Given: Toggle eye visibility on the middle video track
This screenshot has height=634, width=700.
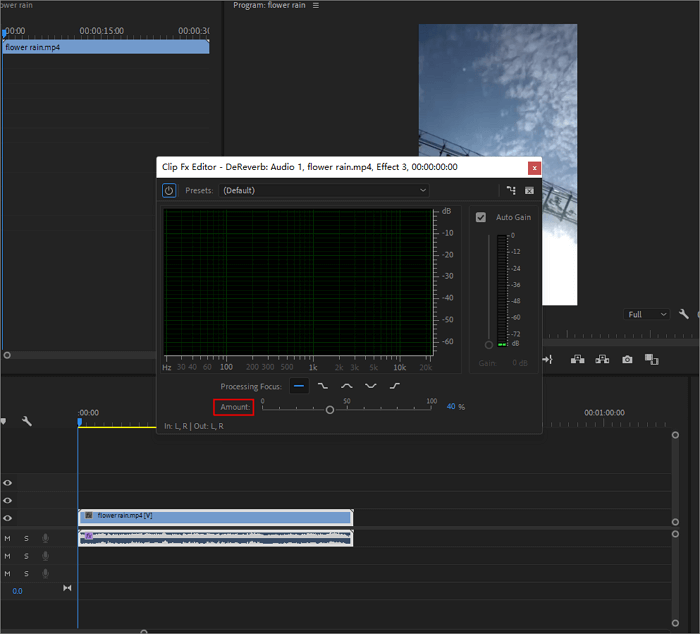Looking at the screenshot, I should (x=8, y=501).
